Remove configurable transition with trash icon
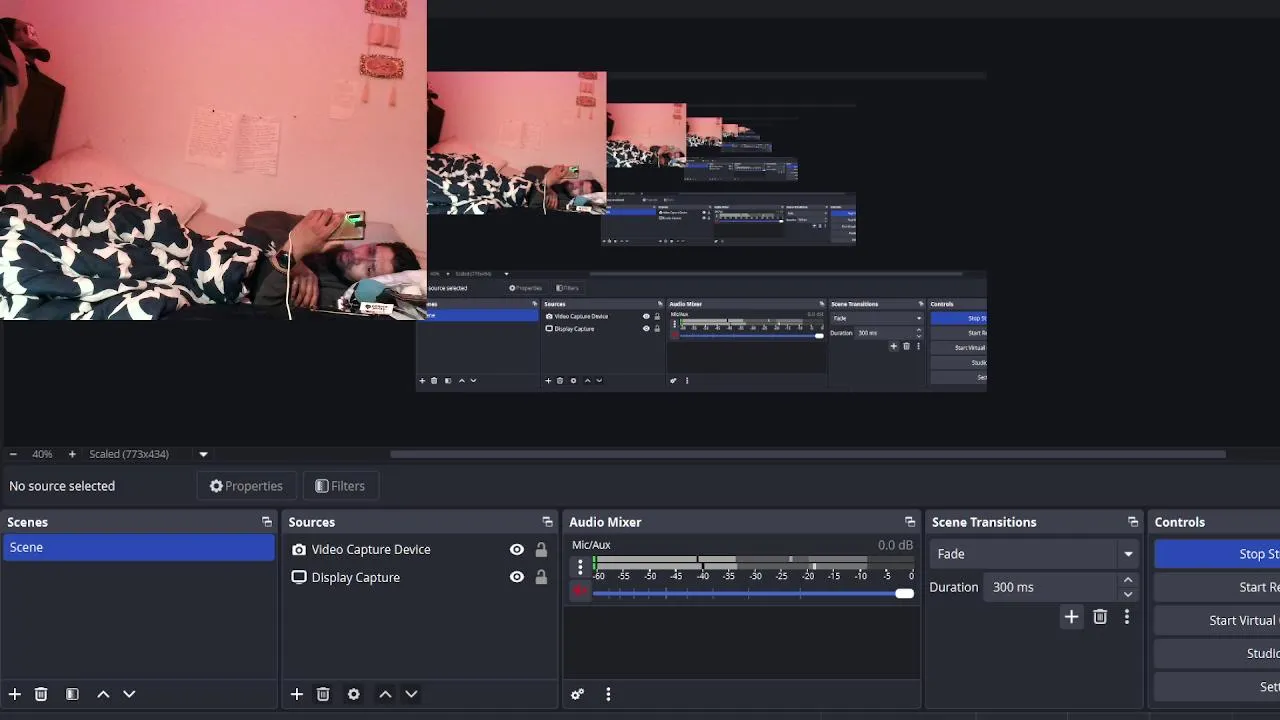The width and height of the screenshot is (1280, 720). pos(1100,617)
